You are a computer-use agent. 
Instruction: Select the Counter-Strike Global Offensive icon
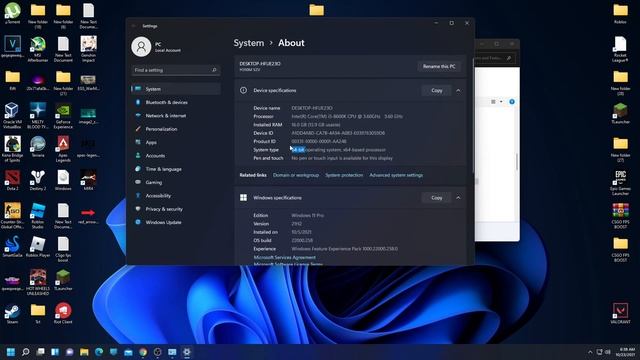click(x=12, y=216)
